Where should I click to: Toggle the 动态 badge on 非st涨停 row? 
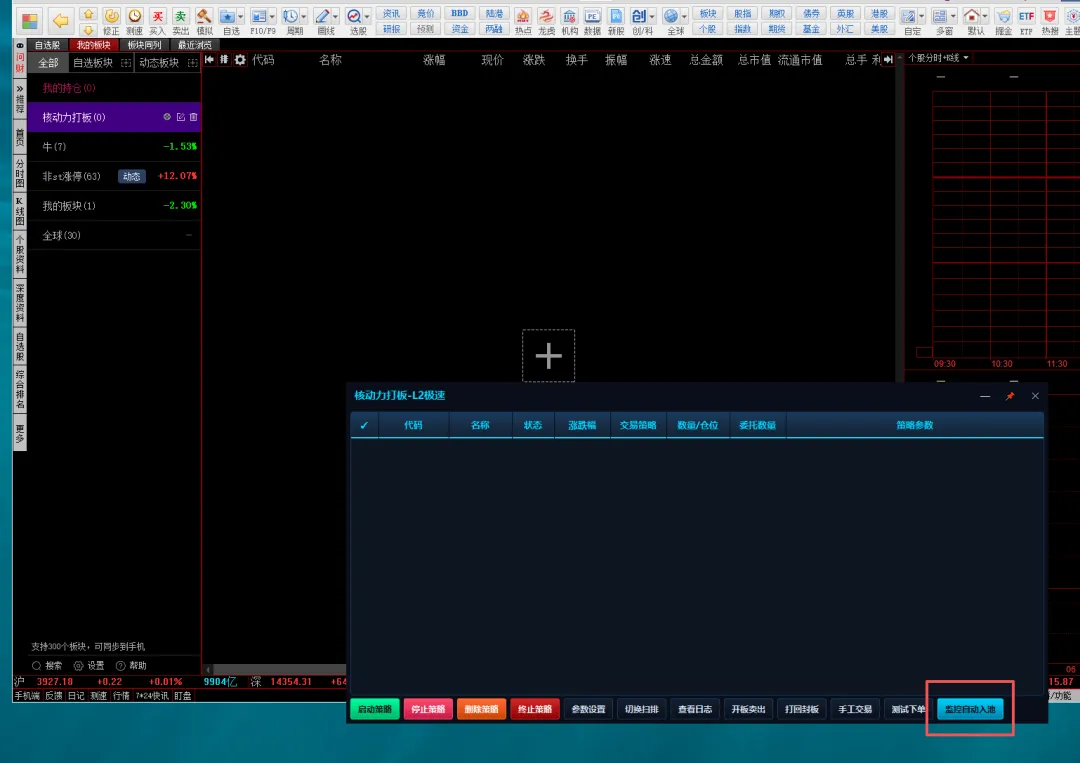tap(132, 176)
